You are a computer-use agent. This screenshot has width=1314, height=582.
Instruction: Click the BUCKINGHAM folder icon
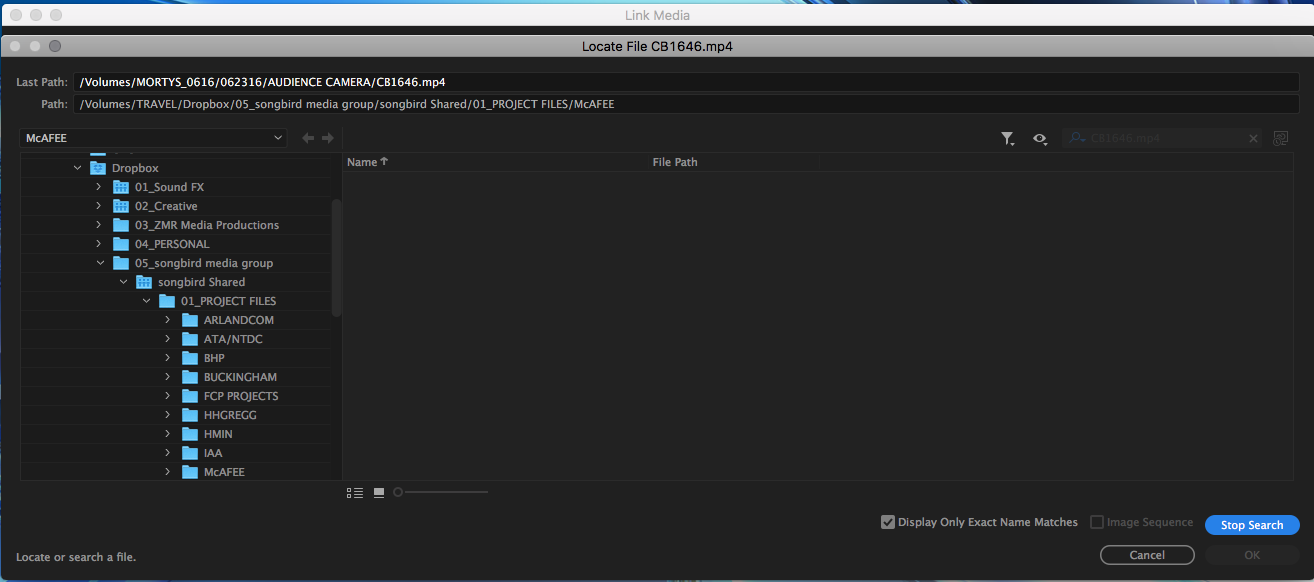[190, 377]
